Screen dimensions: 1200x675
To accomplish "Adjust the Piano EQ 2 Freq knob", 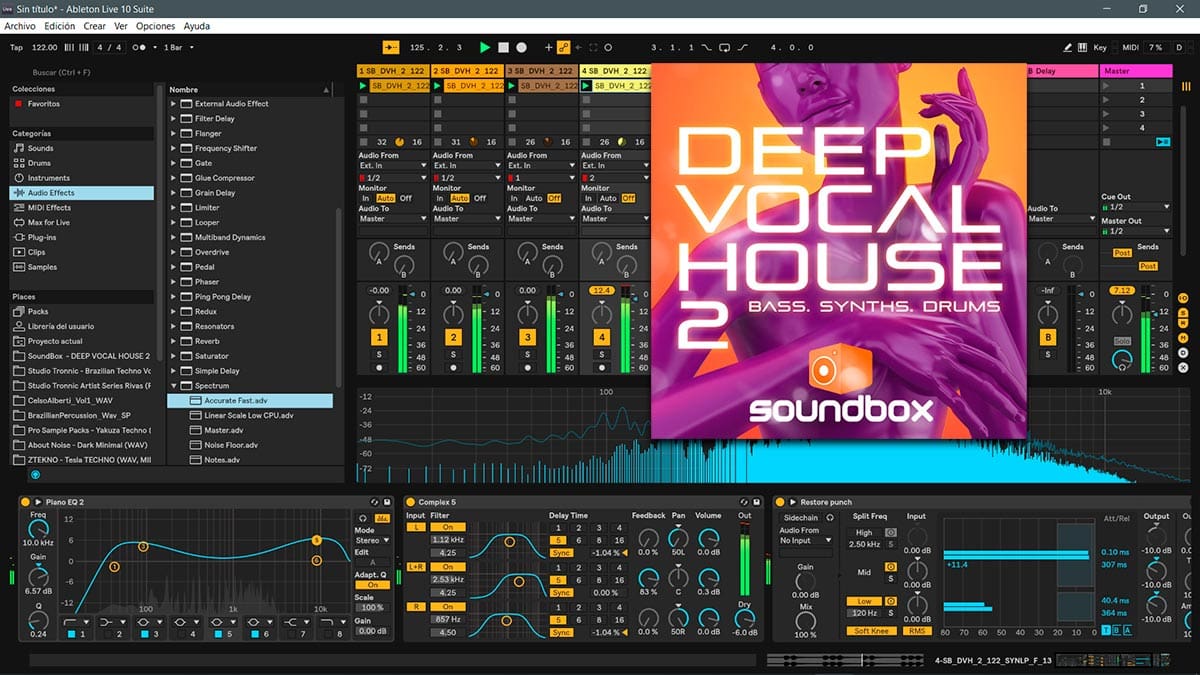I will (x=38, y=531).
